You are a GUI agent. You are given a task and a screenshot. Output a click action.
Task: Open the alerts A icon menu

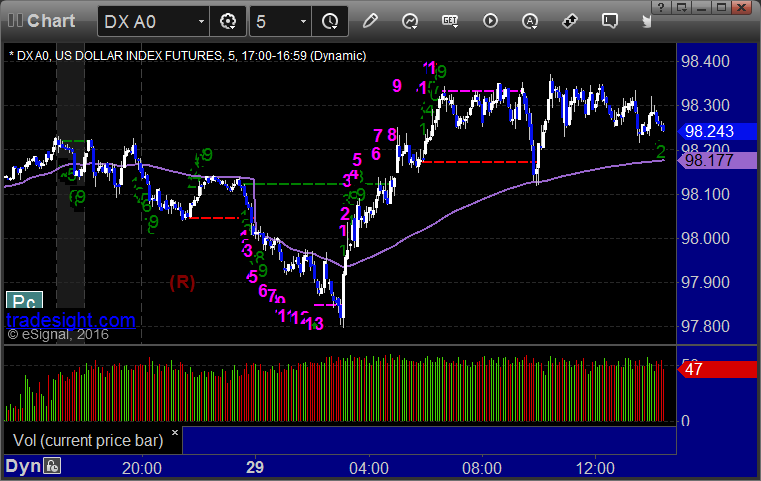(x=530, y=21)
